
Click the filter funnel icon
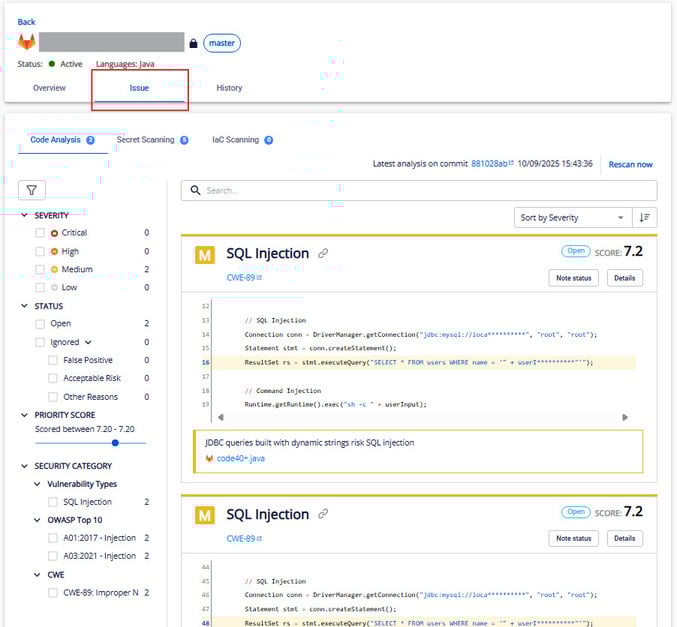(31, 190)
